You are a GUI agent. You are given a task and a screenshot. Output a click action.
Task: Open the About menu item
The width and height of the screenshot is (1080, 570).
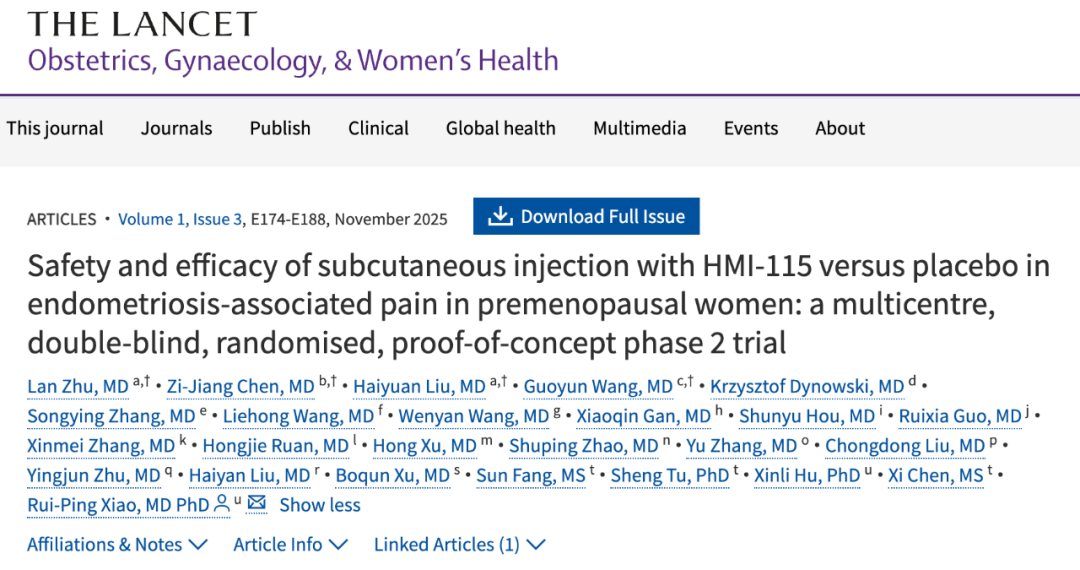[x=840, y=128]
